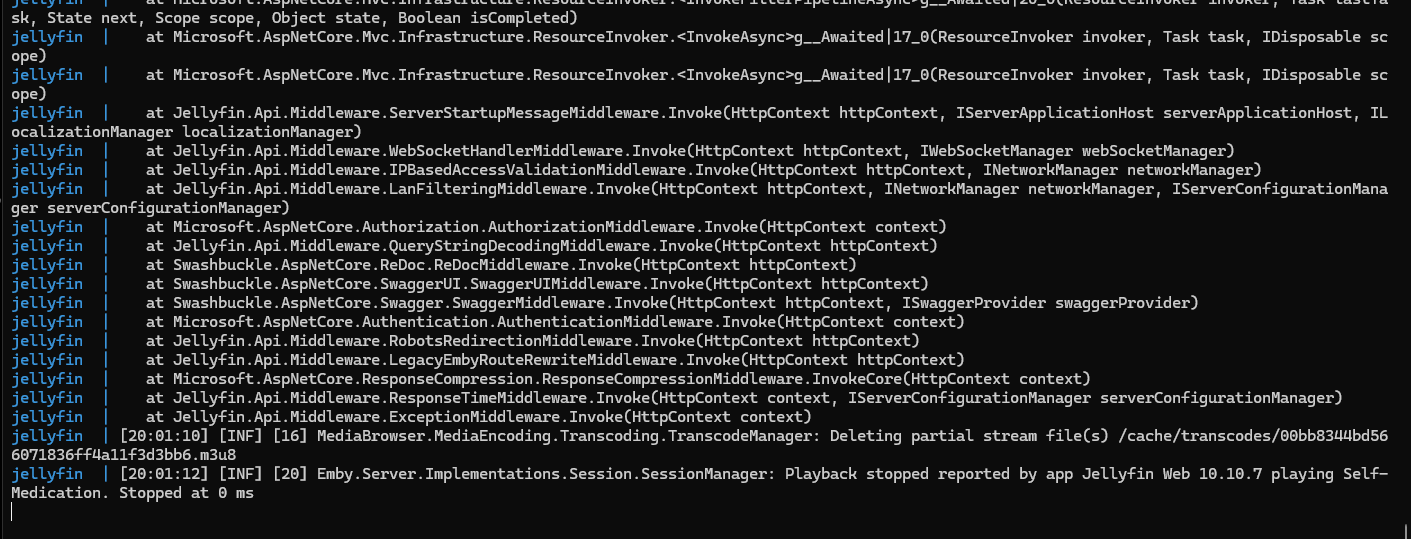Click the [20:01:10] log timestamp
Viewport: 1411px width, 539px height.
[x=164, y=436]
